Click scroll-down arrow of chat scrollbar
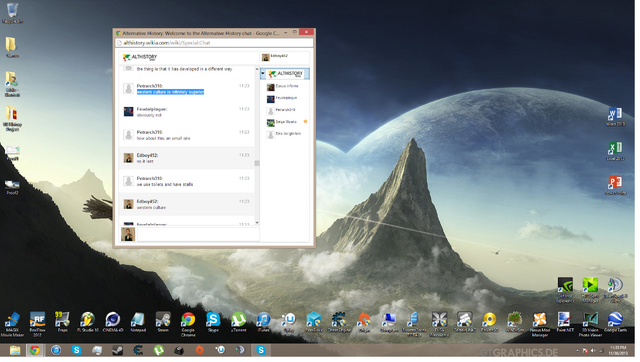 pyautogui.click(x=257, y=223)
